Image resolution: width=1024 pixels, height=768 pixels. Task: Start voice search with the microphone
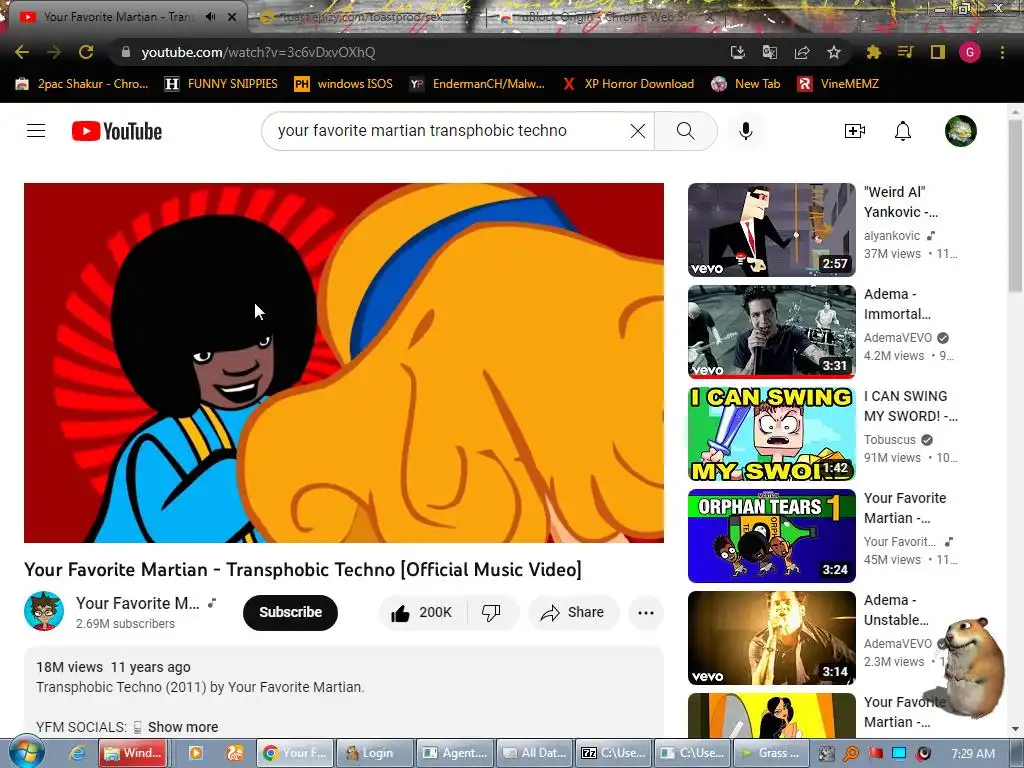[746, 131]
